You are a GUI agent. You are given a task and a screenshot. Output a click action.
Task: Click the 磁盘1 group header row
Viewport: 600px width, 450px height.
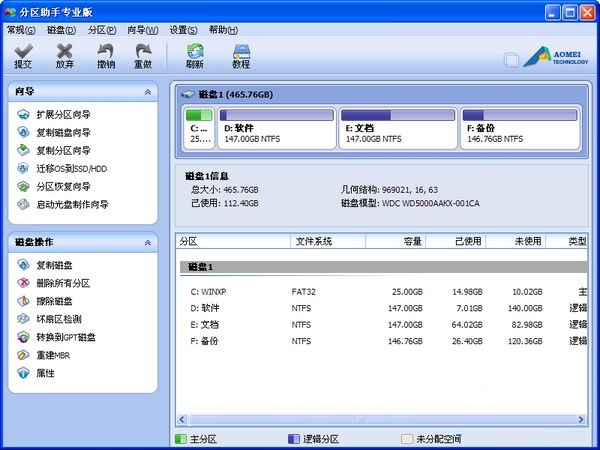(x=383, y=267)
